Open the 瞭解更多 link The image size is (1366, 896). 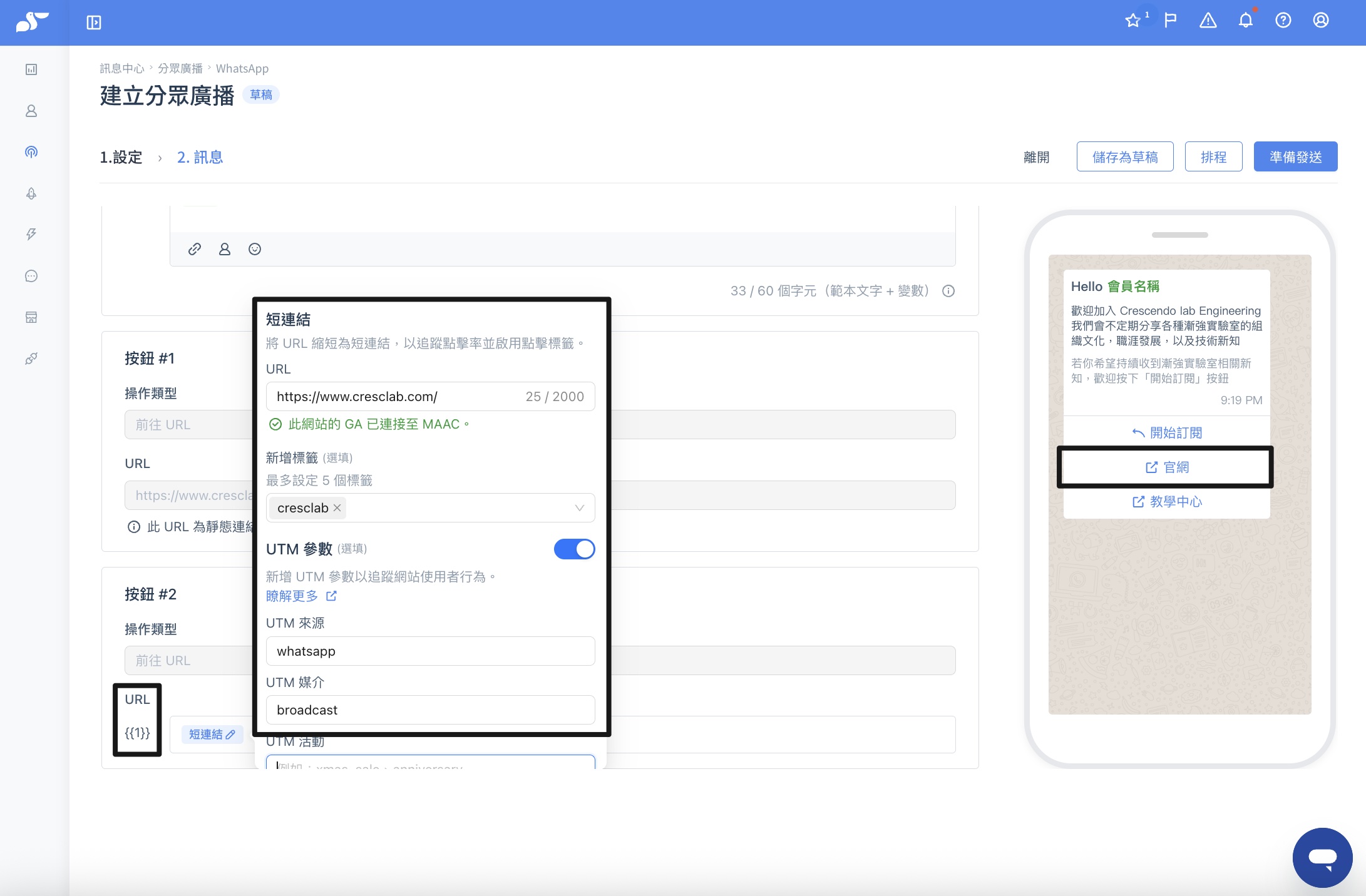click(x=302, y=596)
